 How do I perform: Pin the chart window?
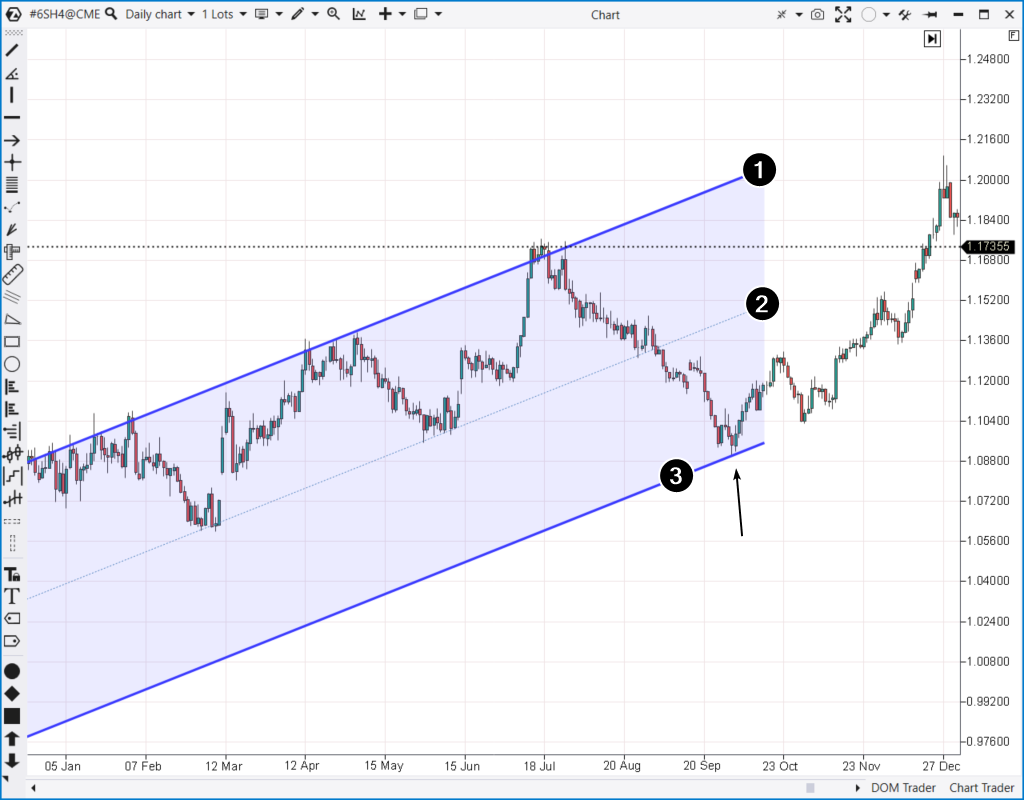(929, 14)
